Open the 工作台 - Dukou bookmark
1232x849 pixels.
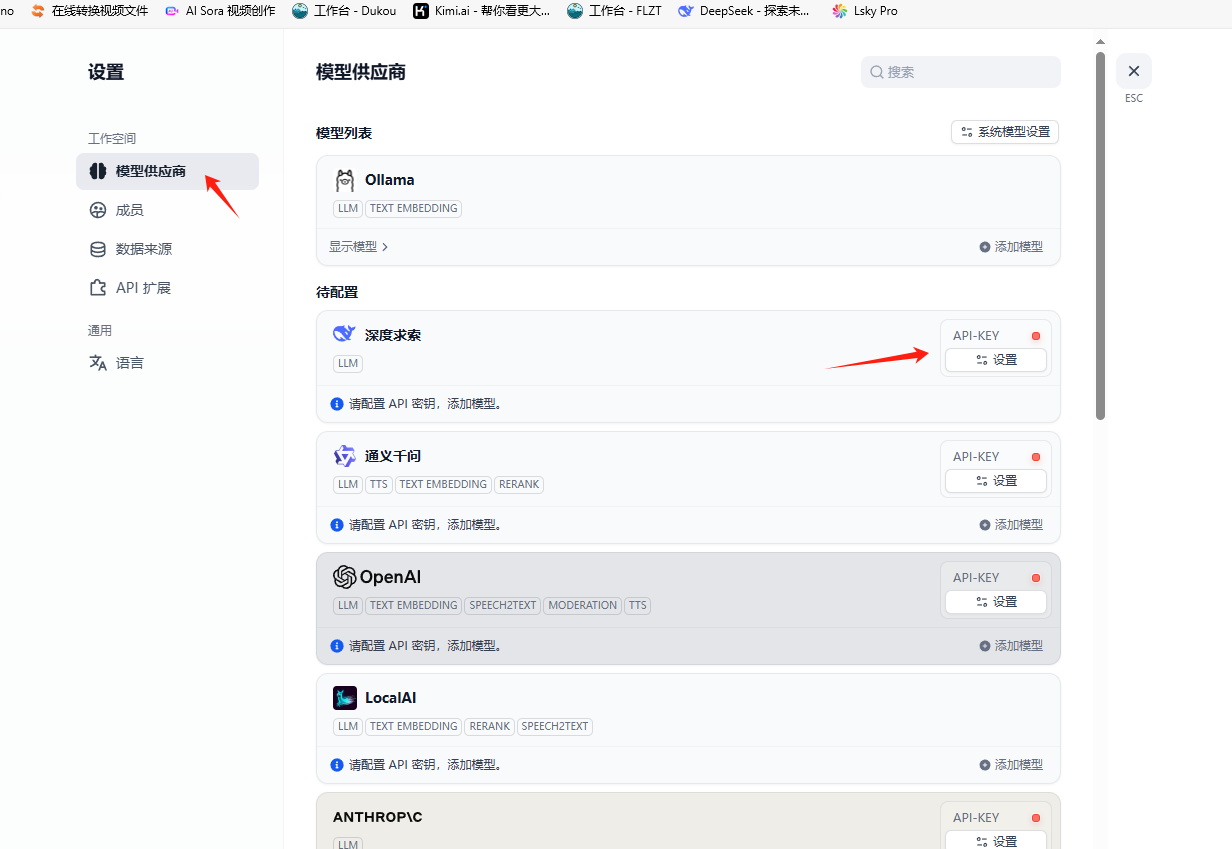click(345, 11)
